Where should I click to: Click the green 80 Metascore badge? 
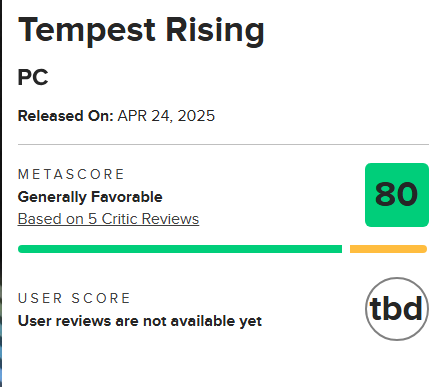(397, 195)
